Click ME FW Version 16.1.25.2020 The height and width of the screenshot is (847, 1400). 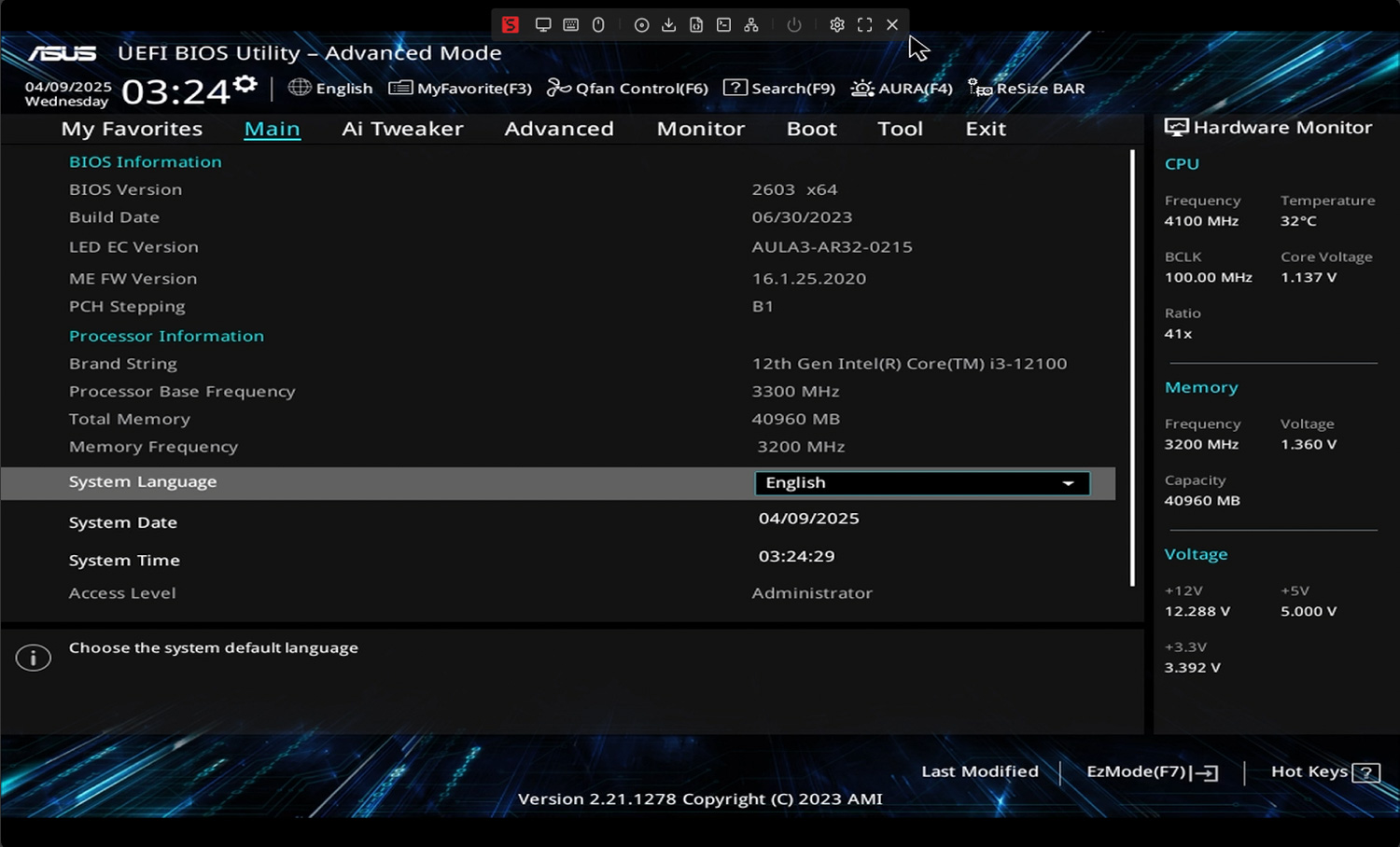coord(808,279)
